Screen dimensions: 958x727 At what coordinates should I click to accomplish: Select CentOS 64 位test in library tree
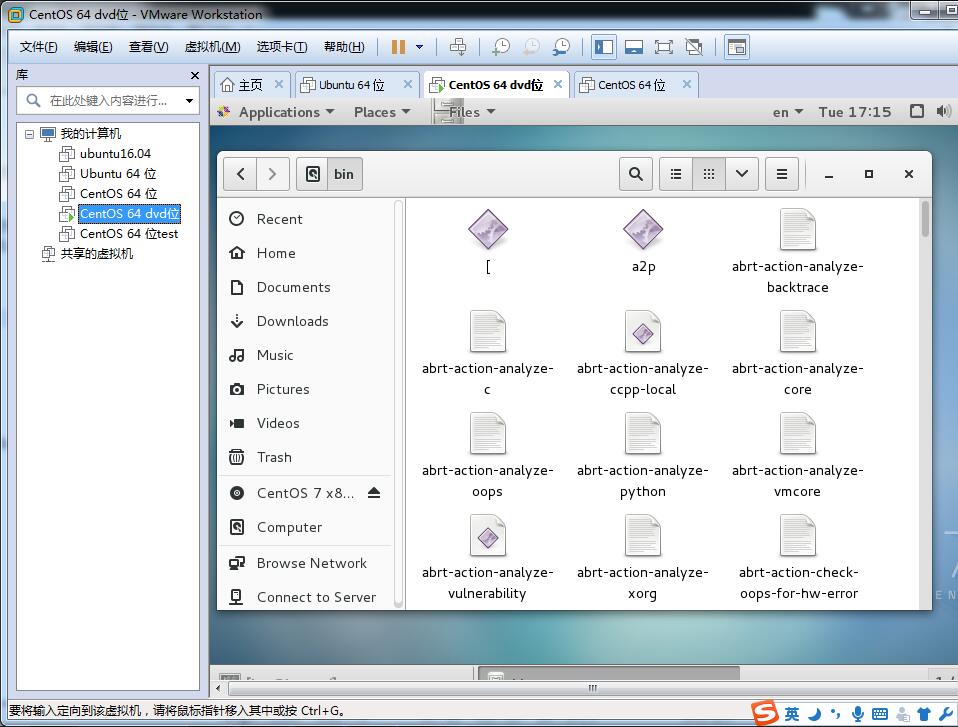tap(119, 233)
